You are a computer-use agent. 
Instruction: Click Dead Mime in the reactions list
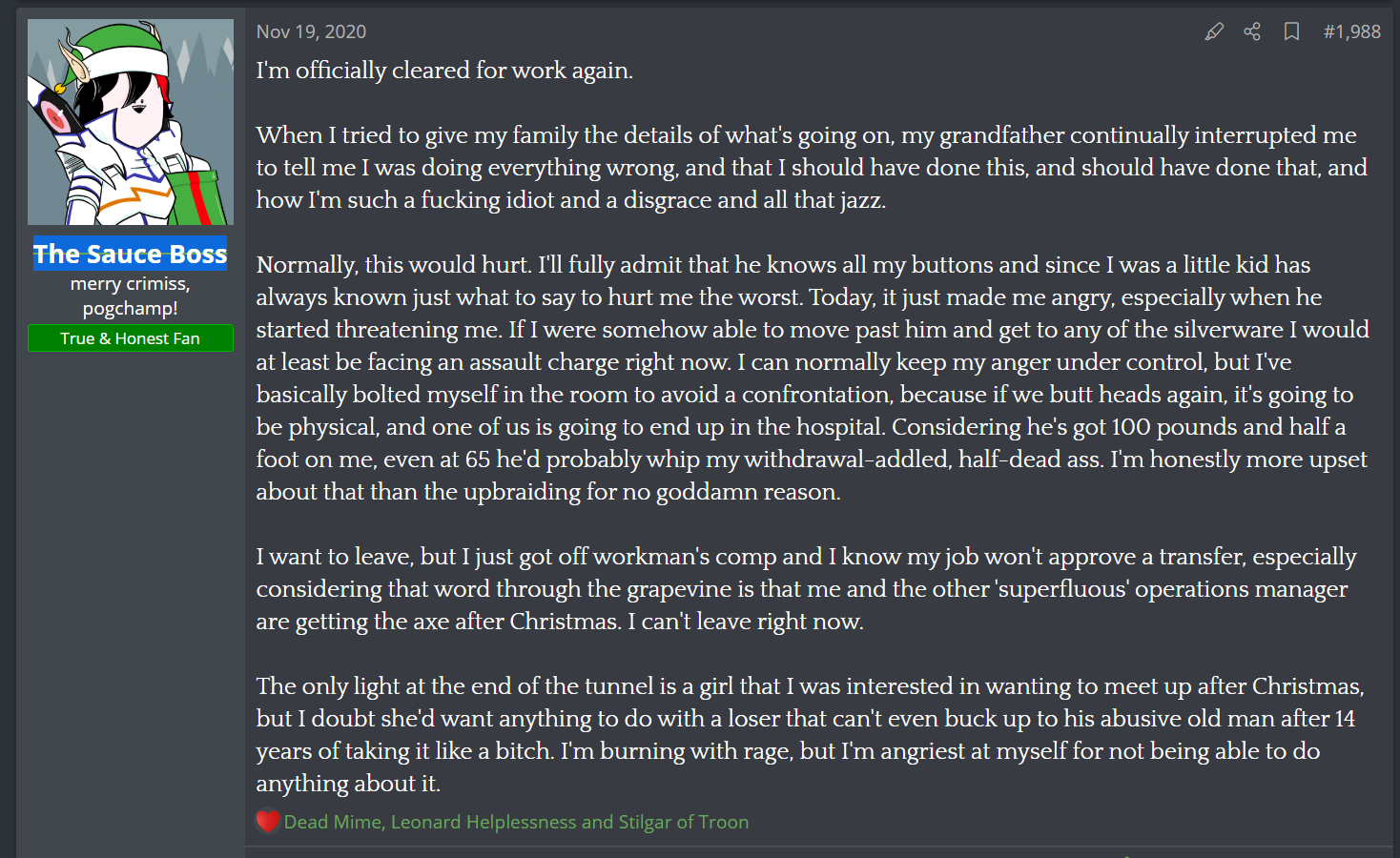point(333,822)
